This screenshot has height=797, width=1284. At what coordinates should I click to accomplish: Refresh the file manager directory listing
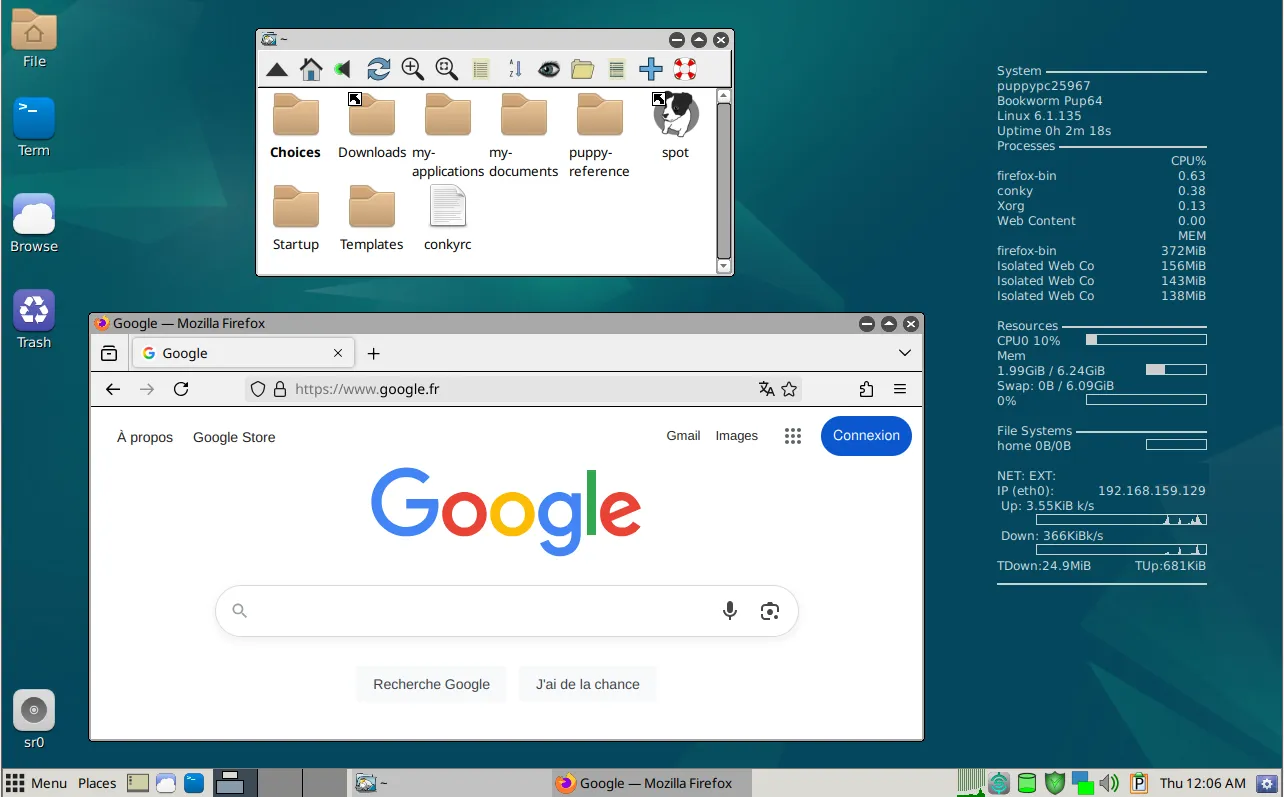click(x=378, y=69)
